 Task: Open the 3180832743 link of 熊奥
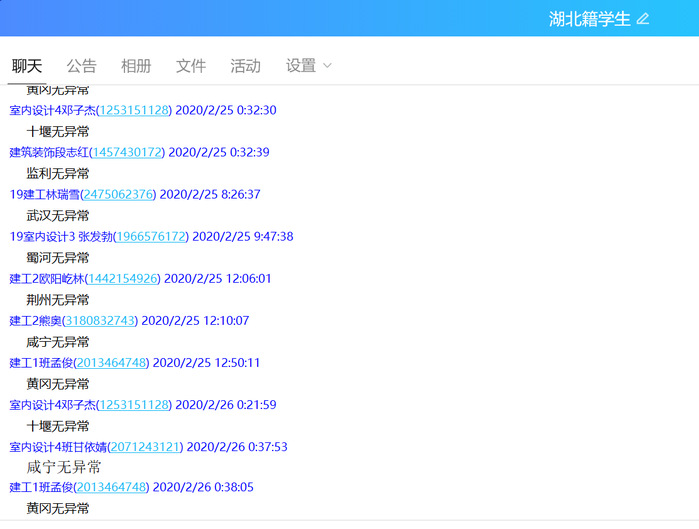pos(100,321)
